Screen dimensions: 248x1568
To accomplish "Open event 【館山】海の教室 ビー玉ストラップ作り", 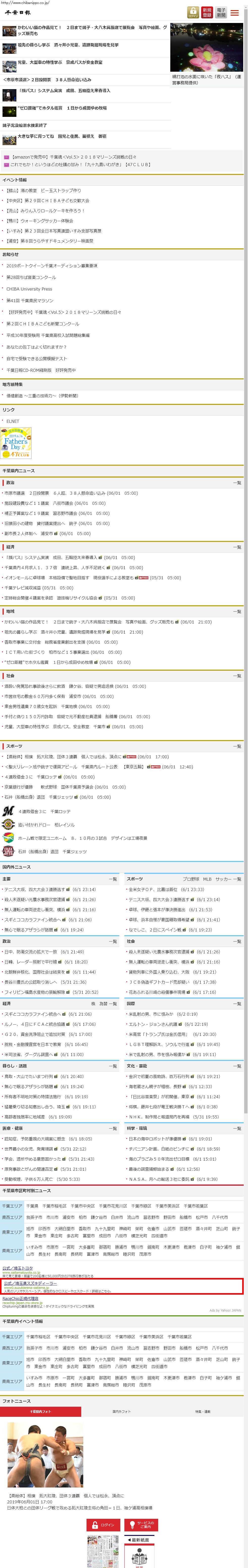I will pos(43,191).
